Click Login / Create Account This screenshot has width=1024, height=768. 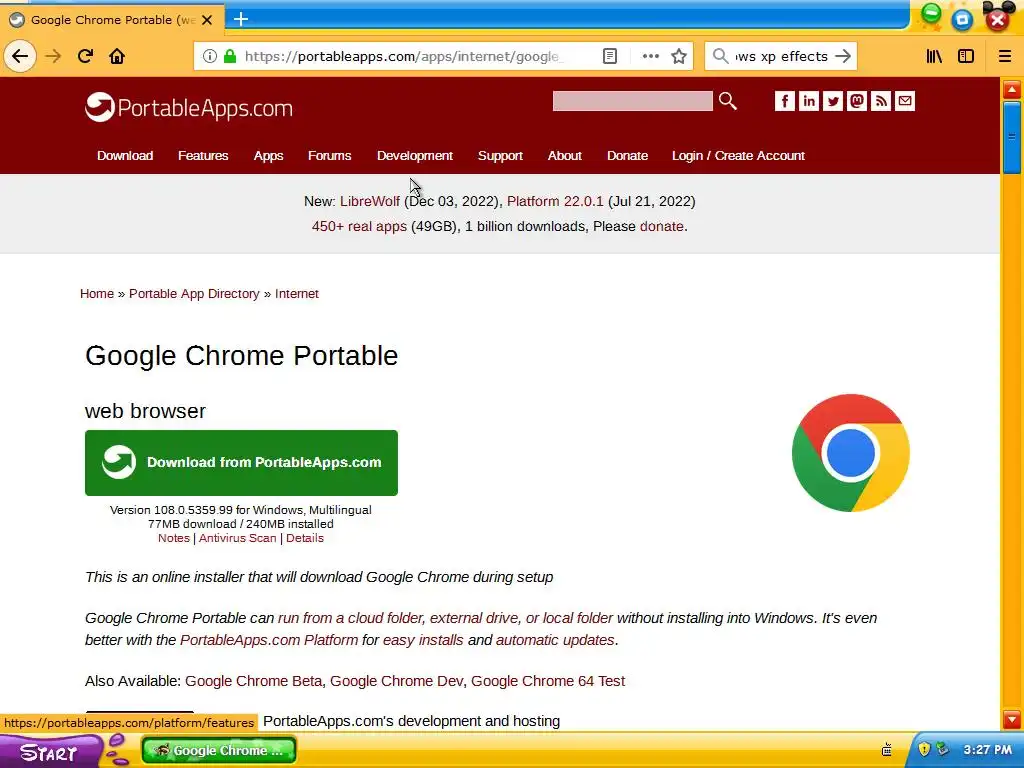point(738,155)
